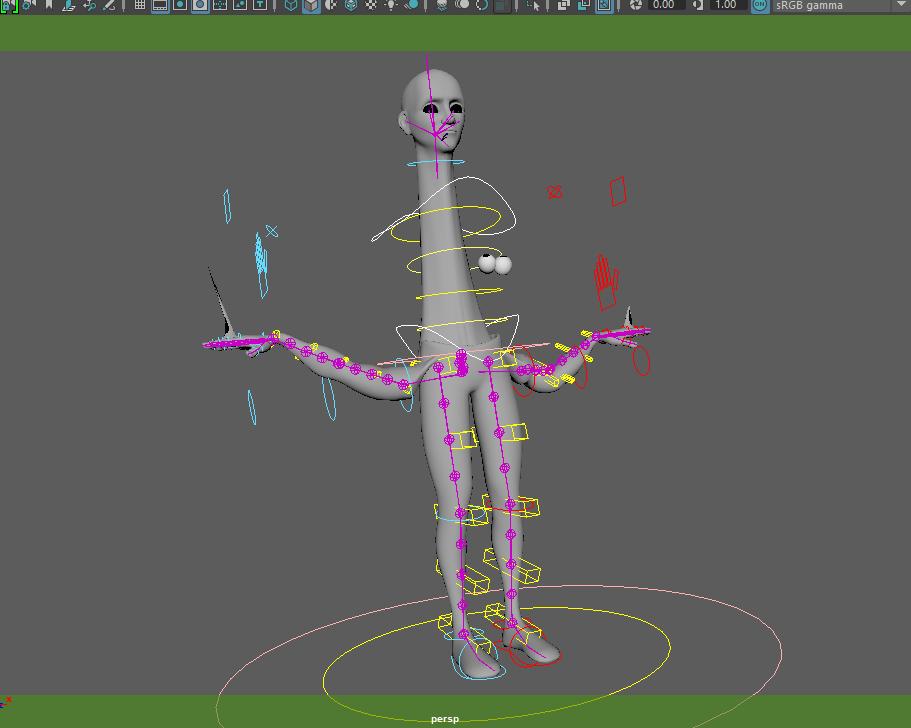The height and width of the screenshot is (728, 911).
Task: Toggle textured checkerboard display icon
Action: pyautogui.click(x=371, y=5)
